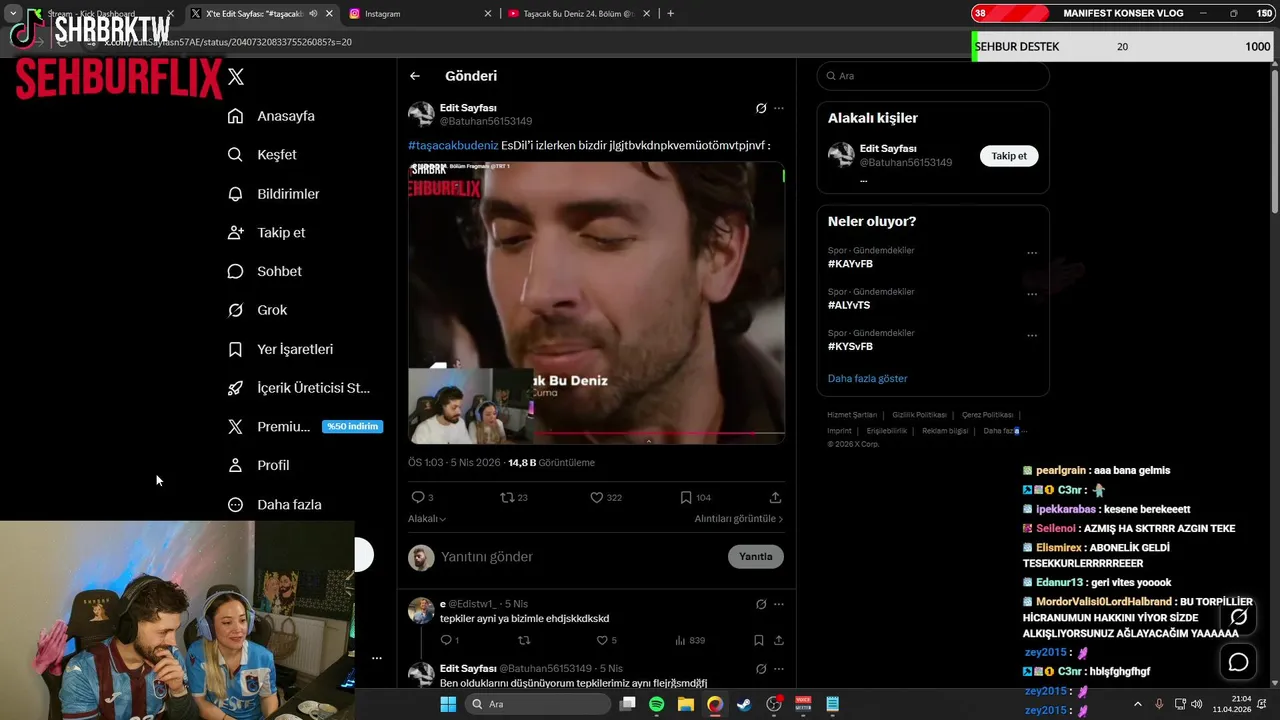The image size is (1280, 720).
Task: Open Keşfet explore page
Action: click(262, 155)
